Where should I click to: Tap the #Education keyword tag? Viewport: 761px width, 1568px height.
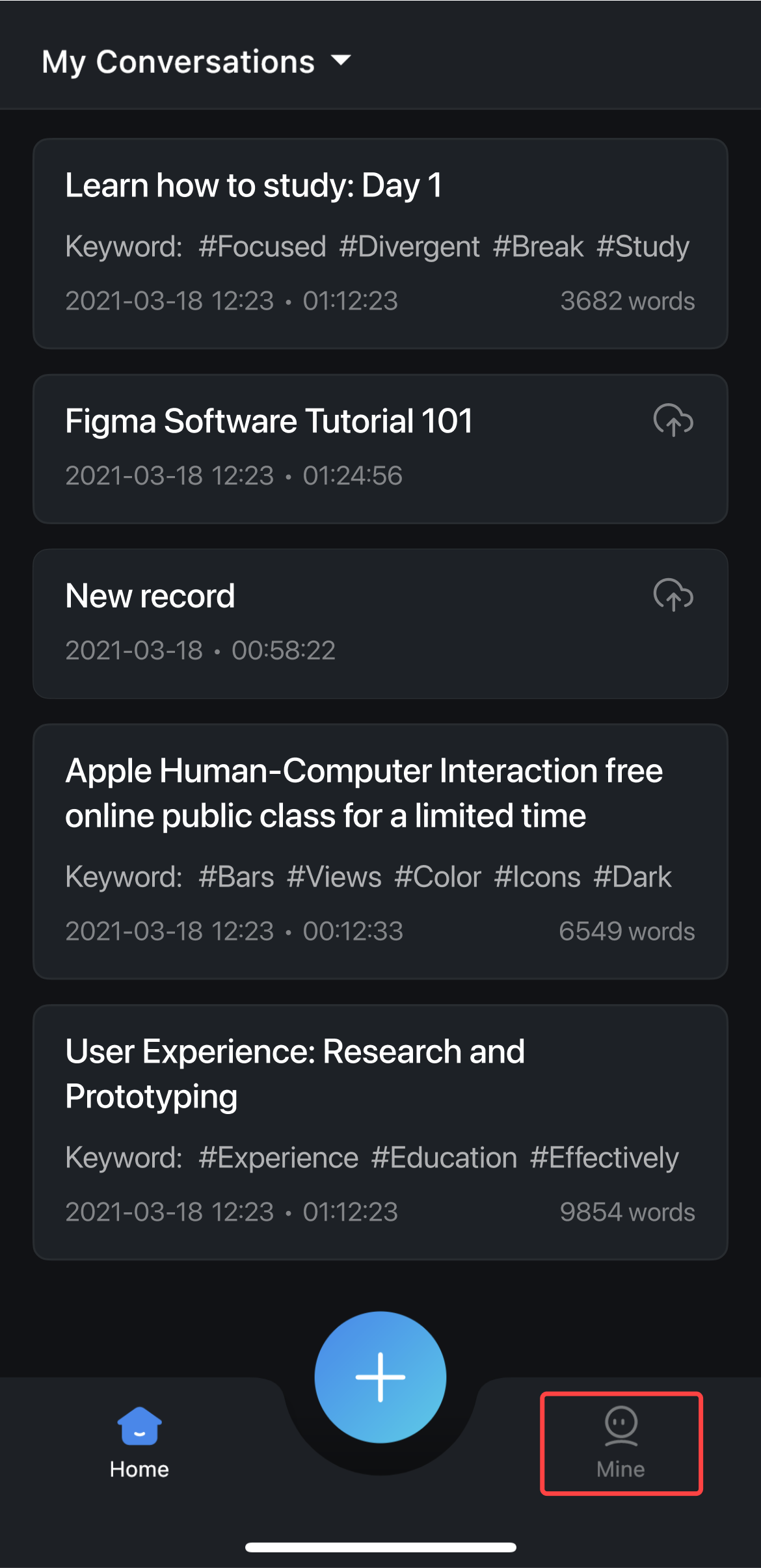pyautogui.click(x=444, y=1158)
